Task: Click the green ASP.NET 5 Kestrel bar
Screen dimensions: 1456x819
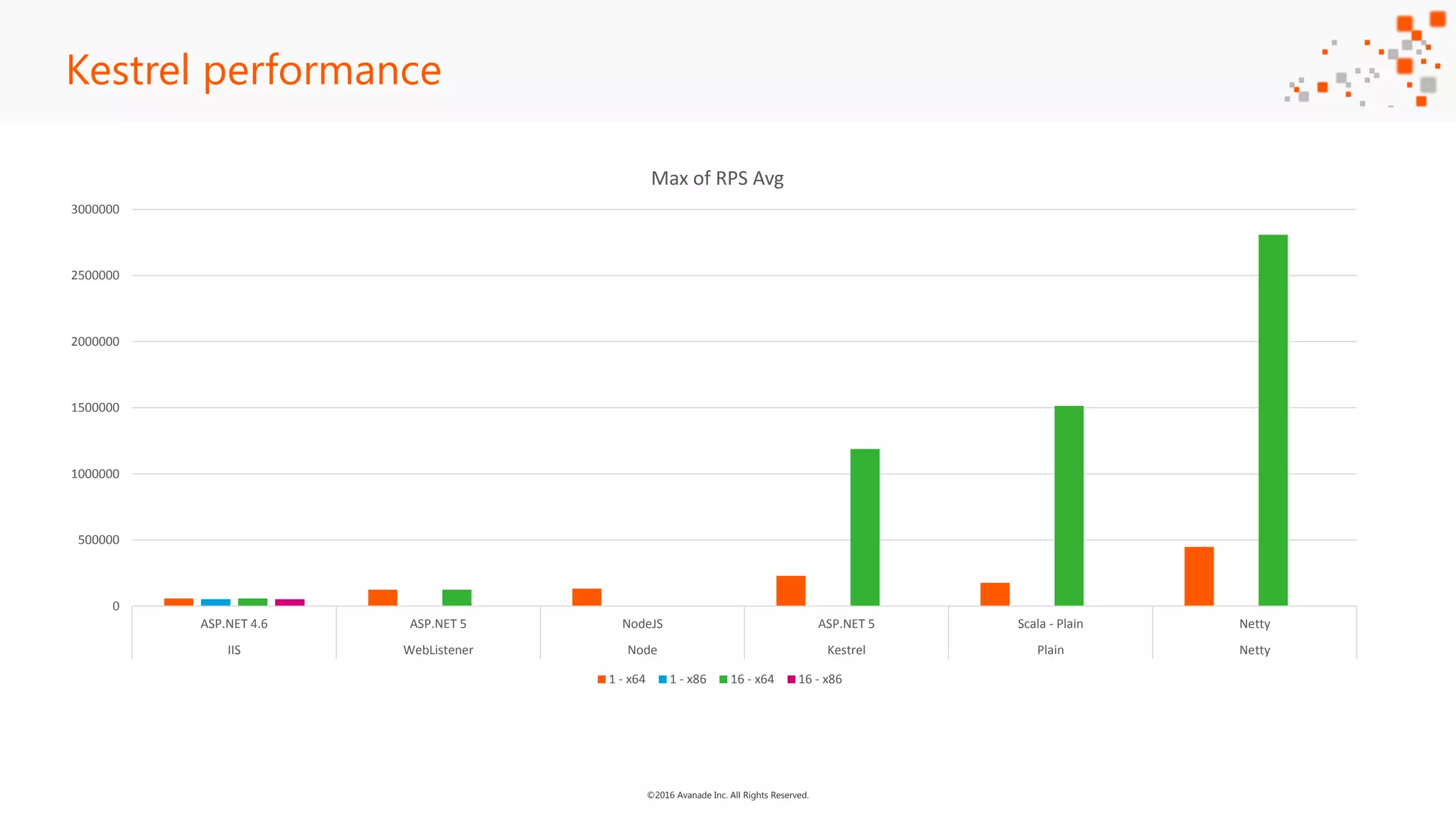Action: 864,527
